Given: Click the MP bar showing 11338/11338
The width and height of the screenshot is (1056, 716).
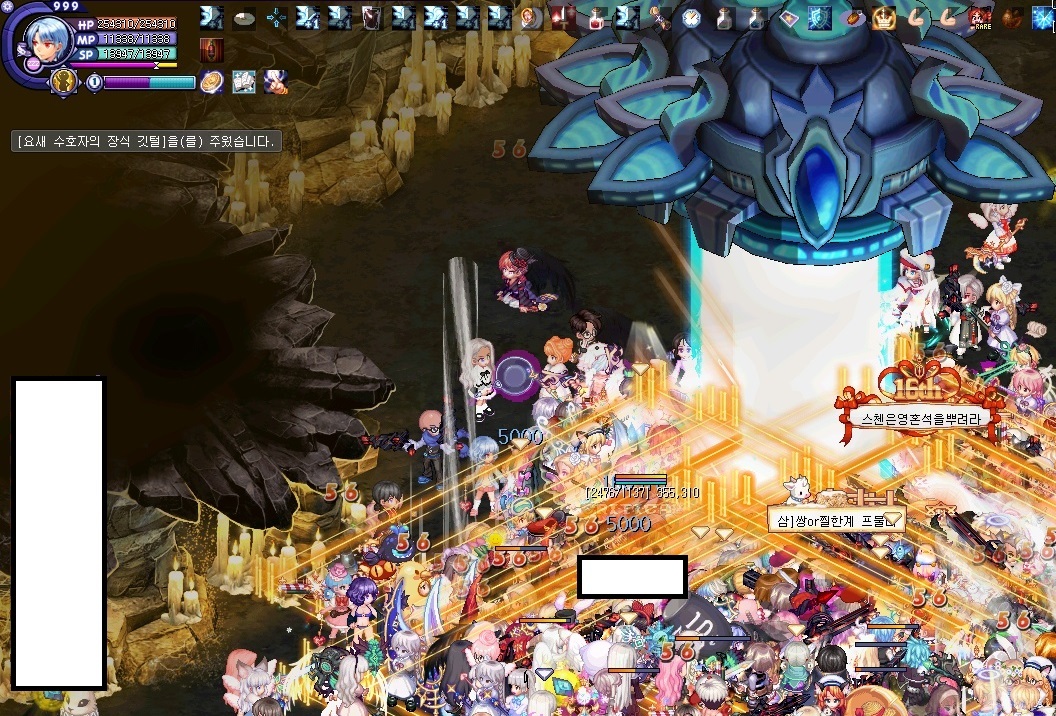Looking at the screenshot, I should (127, 39).
